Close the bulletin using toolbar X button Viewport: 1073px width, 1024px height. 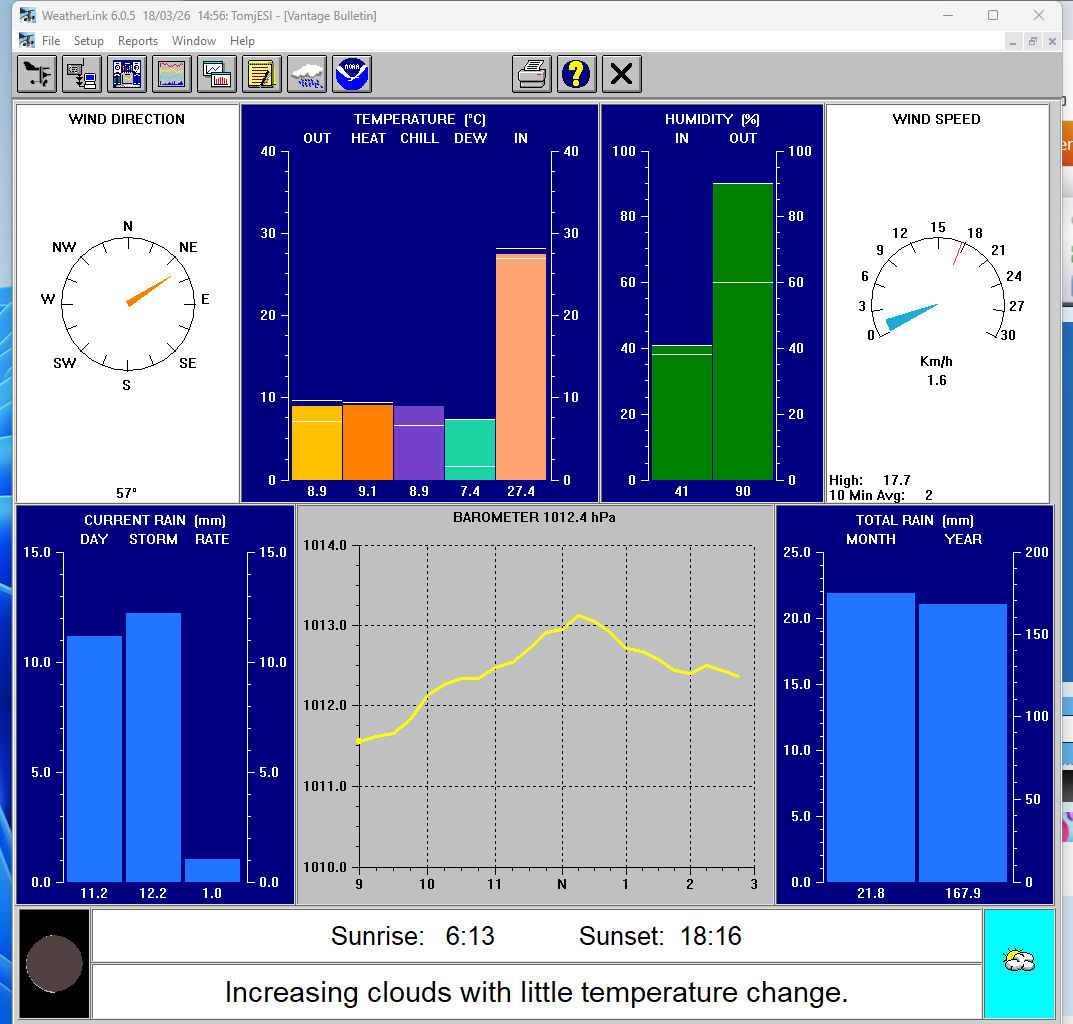pyautogui.click(x=622, y=74)
